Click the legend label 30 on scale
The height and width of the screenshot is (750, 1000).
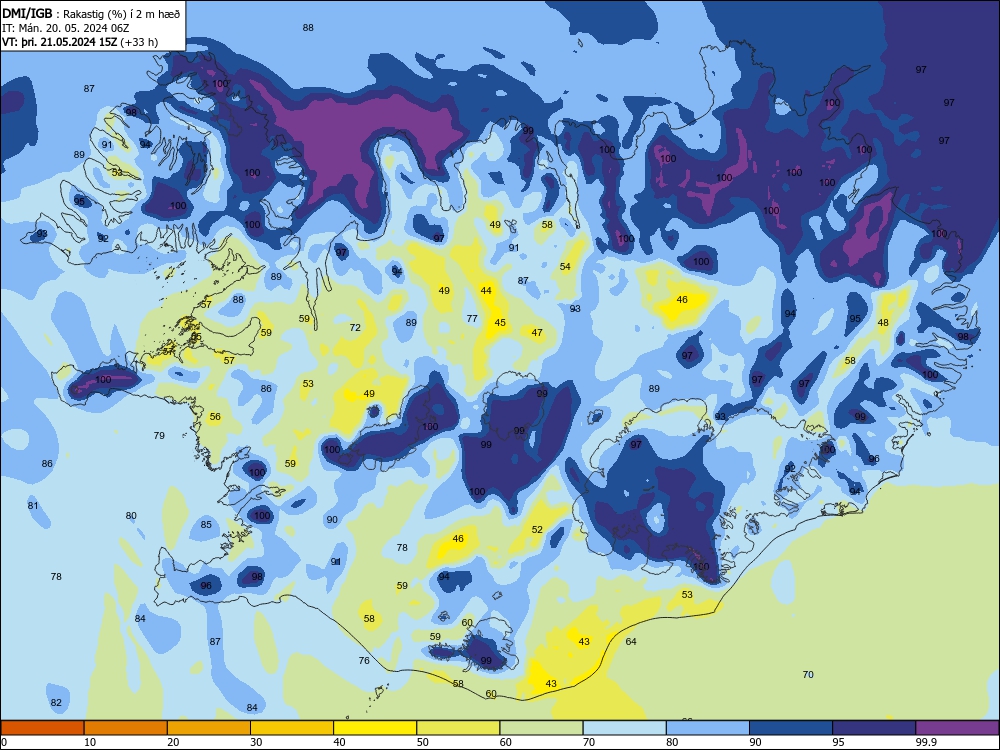click(x=256, y=742)
